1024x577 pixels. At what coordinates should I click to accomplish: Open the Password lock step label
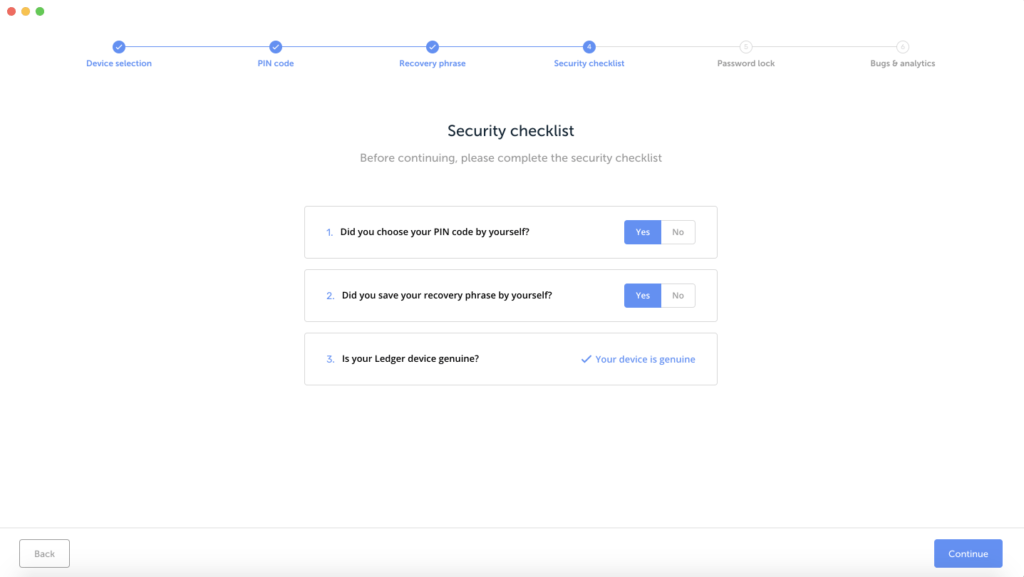746,63
